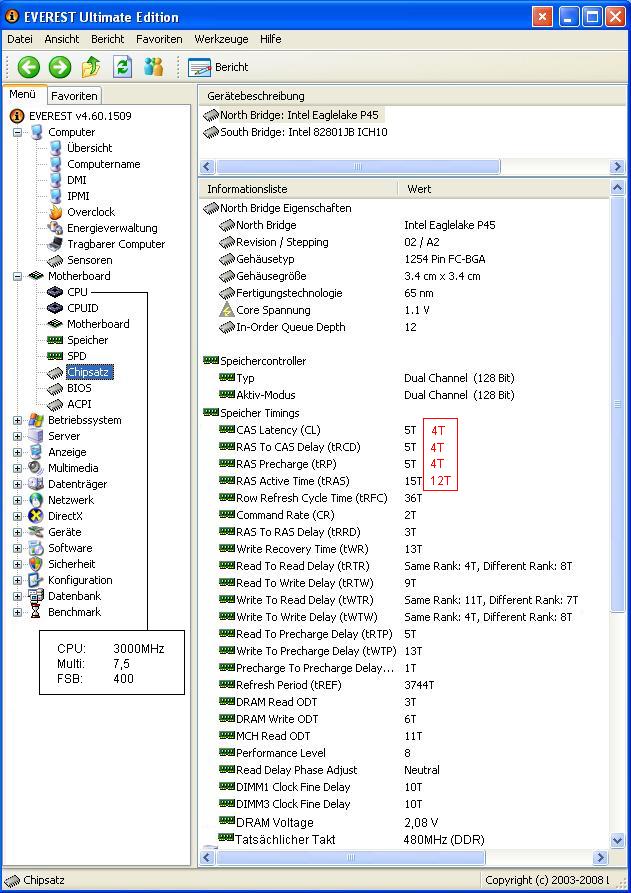
Task: Expand the Software node
Action: click(x=18, y=548)
